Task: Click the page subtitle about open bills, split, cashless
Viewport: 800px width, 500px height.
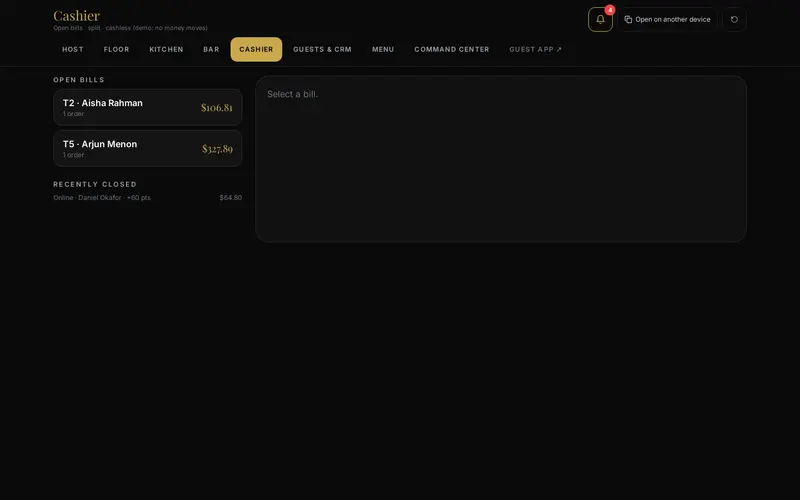Action: click(130, 28)
